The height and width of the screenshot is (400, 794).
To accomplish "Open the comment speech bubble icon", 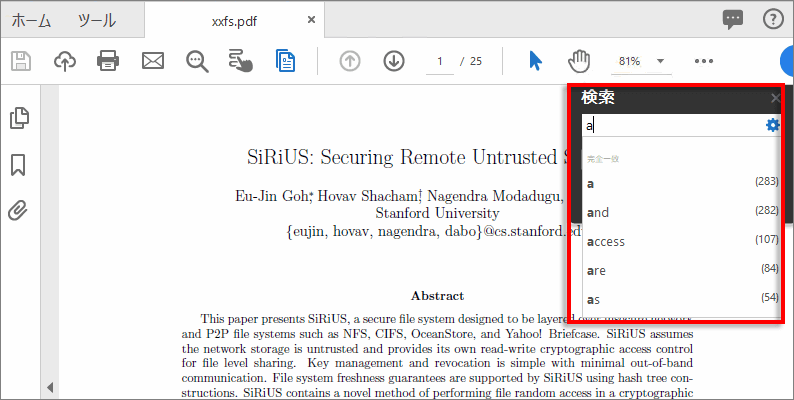I will 733,19.
